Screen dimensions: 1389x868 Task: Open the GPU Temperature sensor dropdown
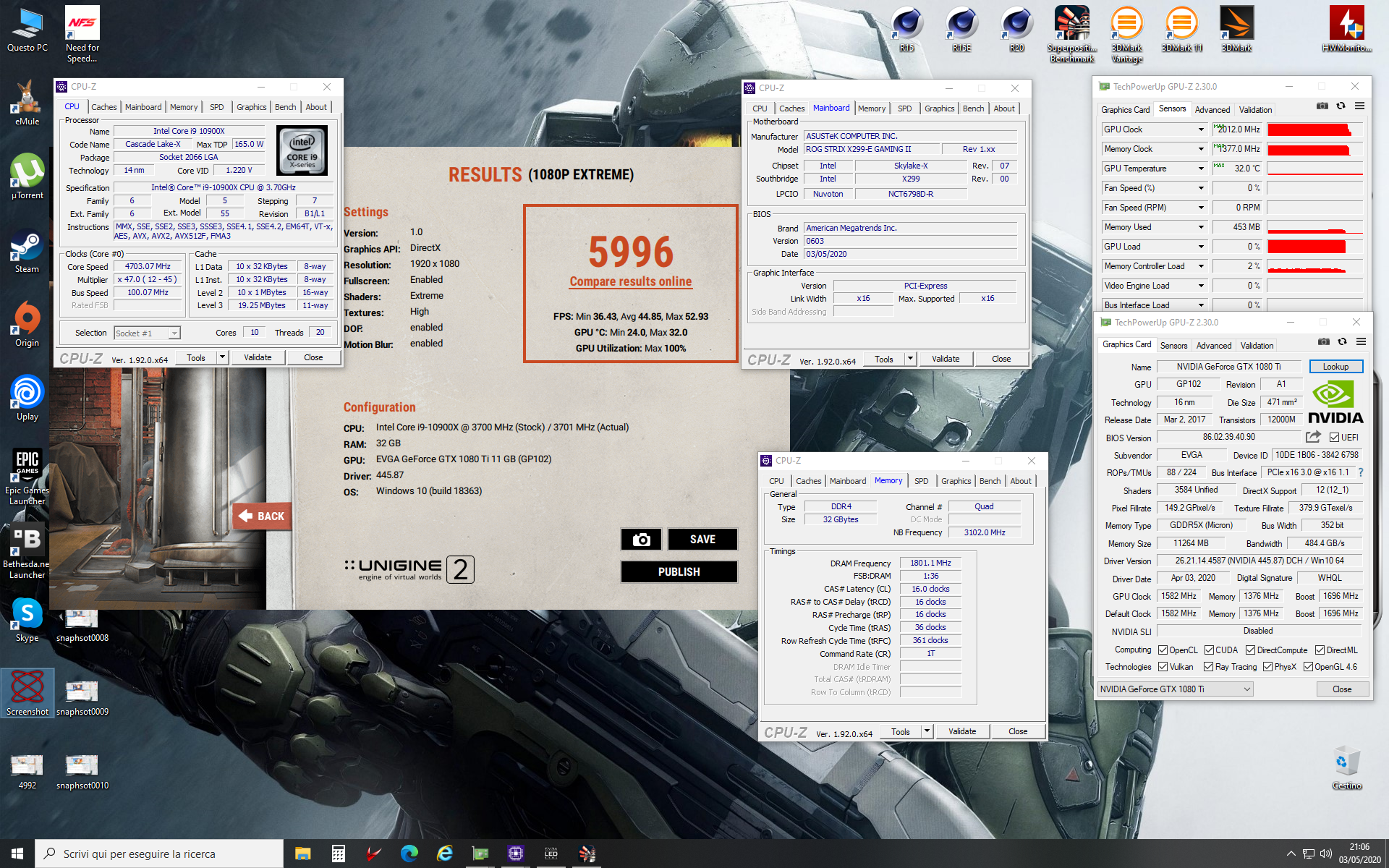[1201, 169]
